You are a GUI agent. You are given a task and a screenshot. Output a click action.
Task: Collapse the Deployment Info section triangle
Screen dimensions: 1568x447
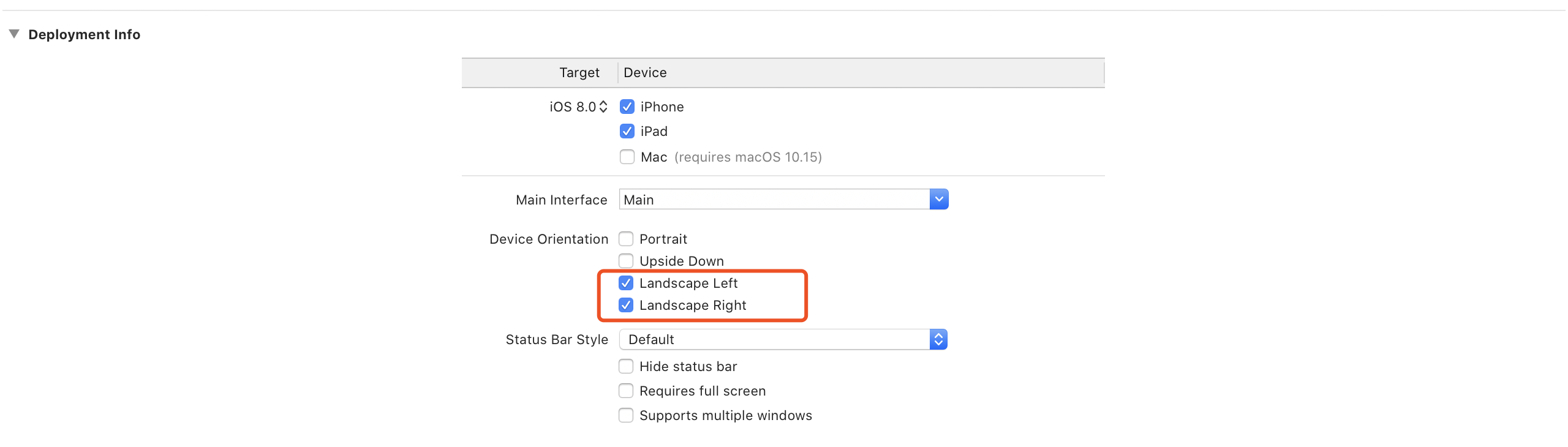click(14, 34)
